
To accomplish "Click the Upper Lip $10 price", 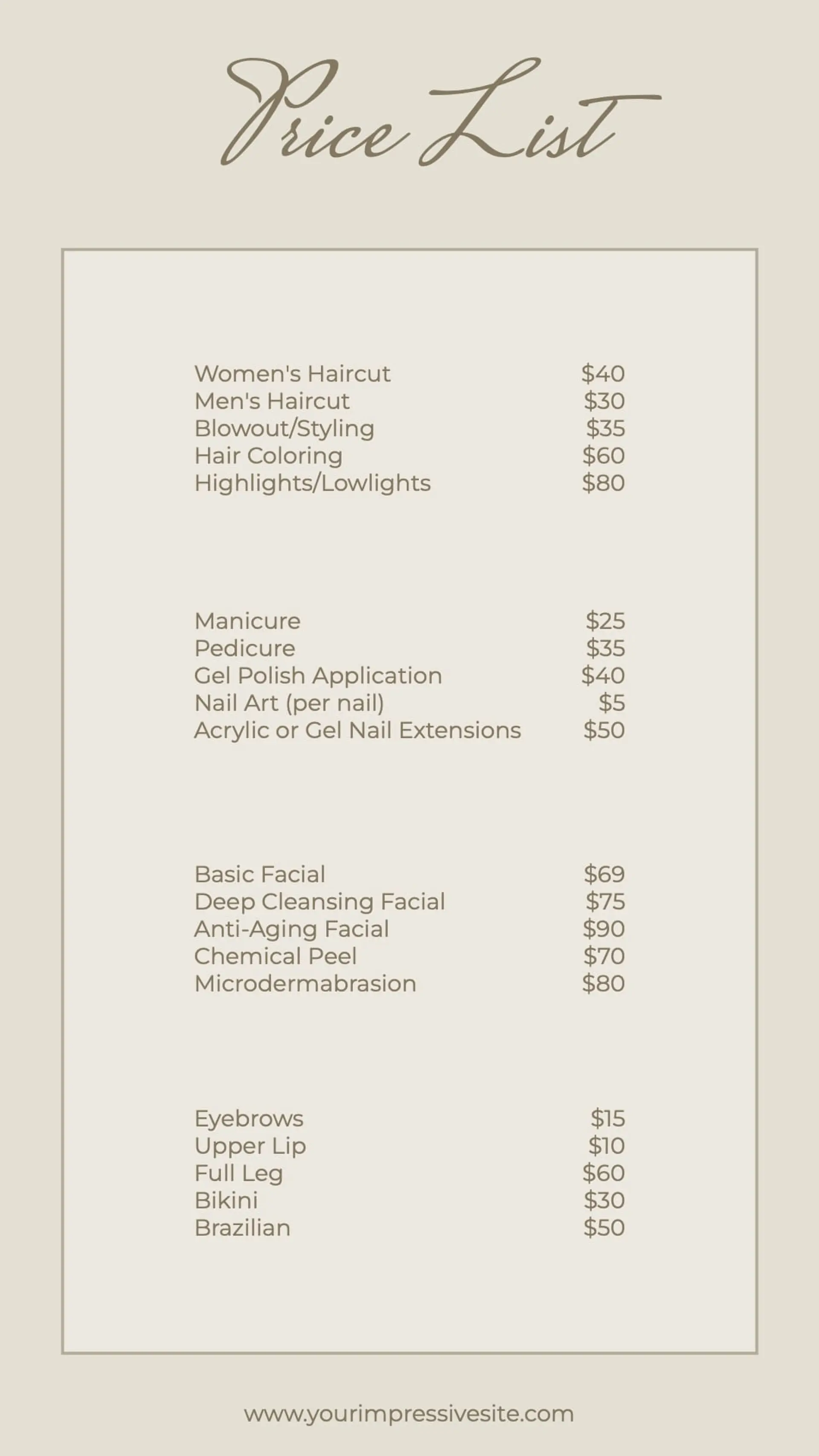I will point(607,1146).
